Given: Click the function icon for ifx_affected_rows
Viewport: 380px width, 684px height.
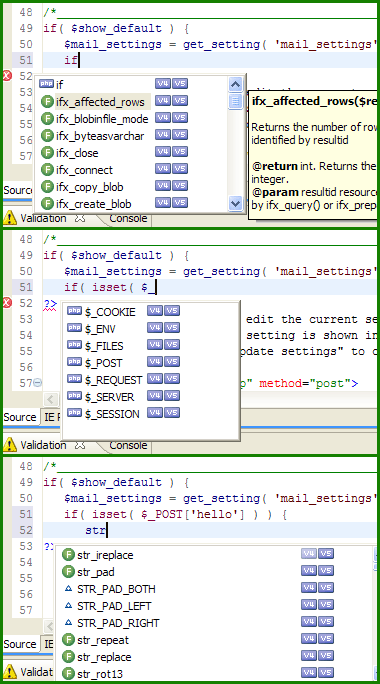Looking at the screenshot, I should coord(47,102).
